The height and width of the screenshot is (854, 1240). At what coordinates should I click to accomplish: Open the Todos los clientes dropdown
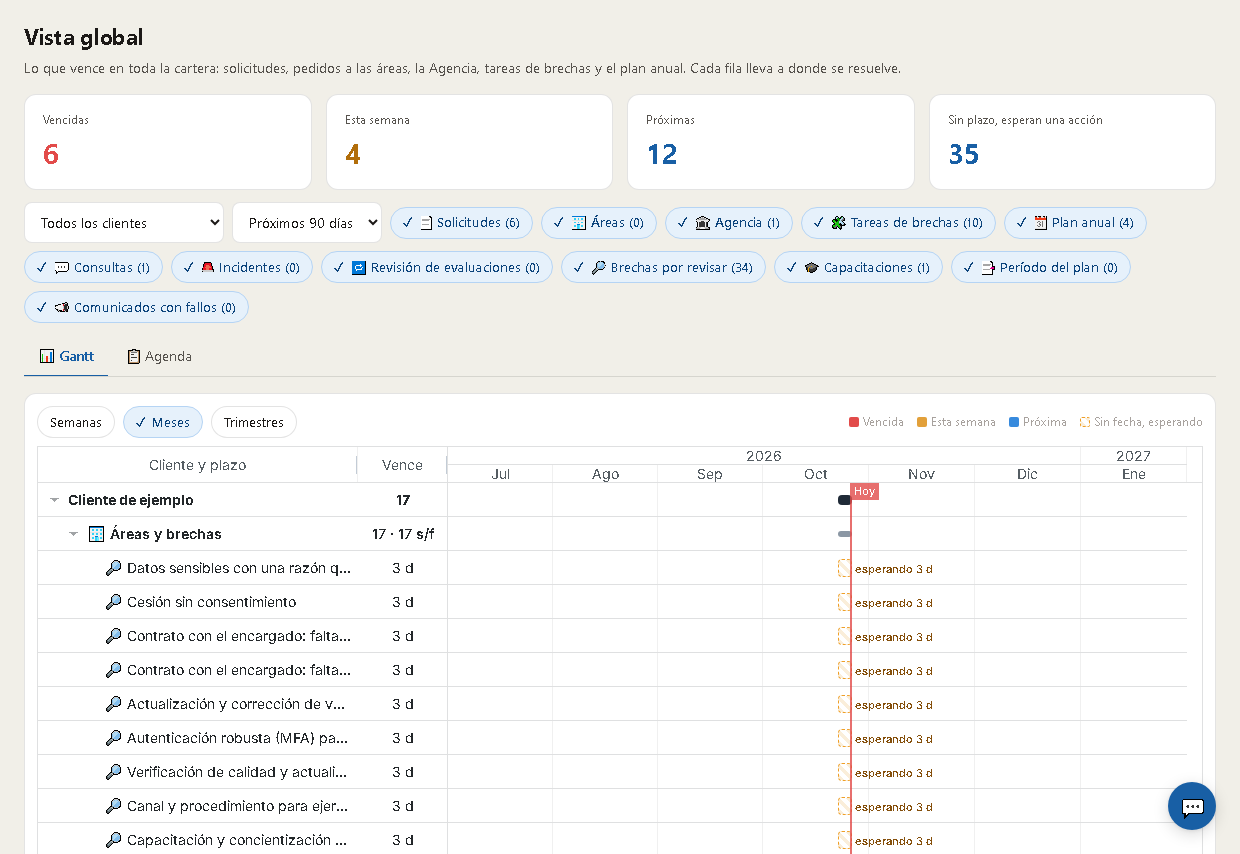coord(124,223)
